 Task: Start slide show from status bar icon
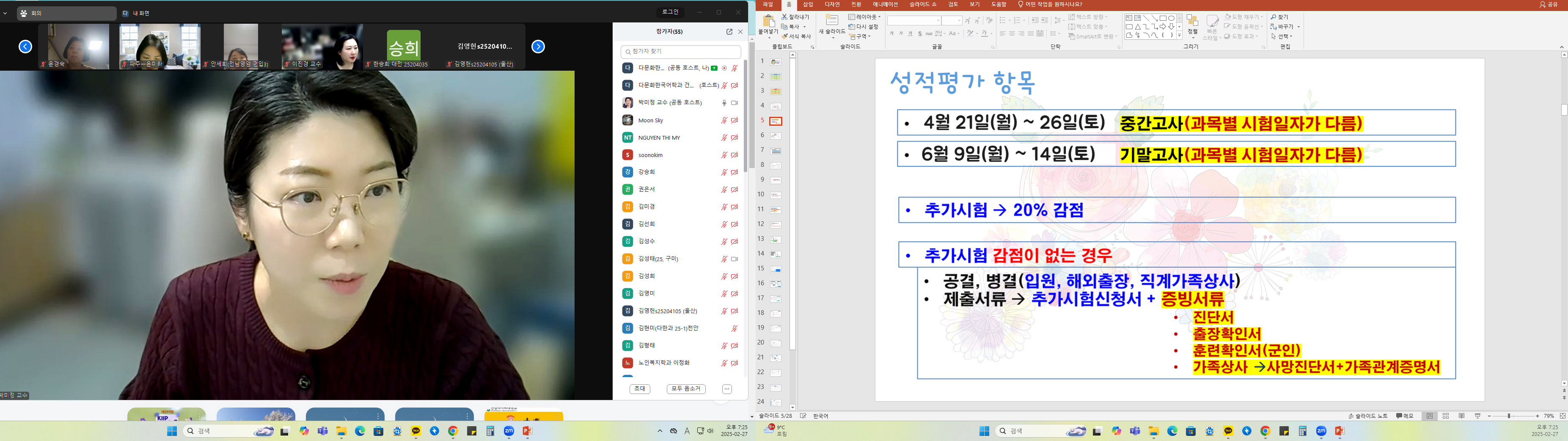click(x=1477, y=416)
